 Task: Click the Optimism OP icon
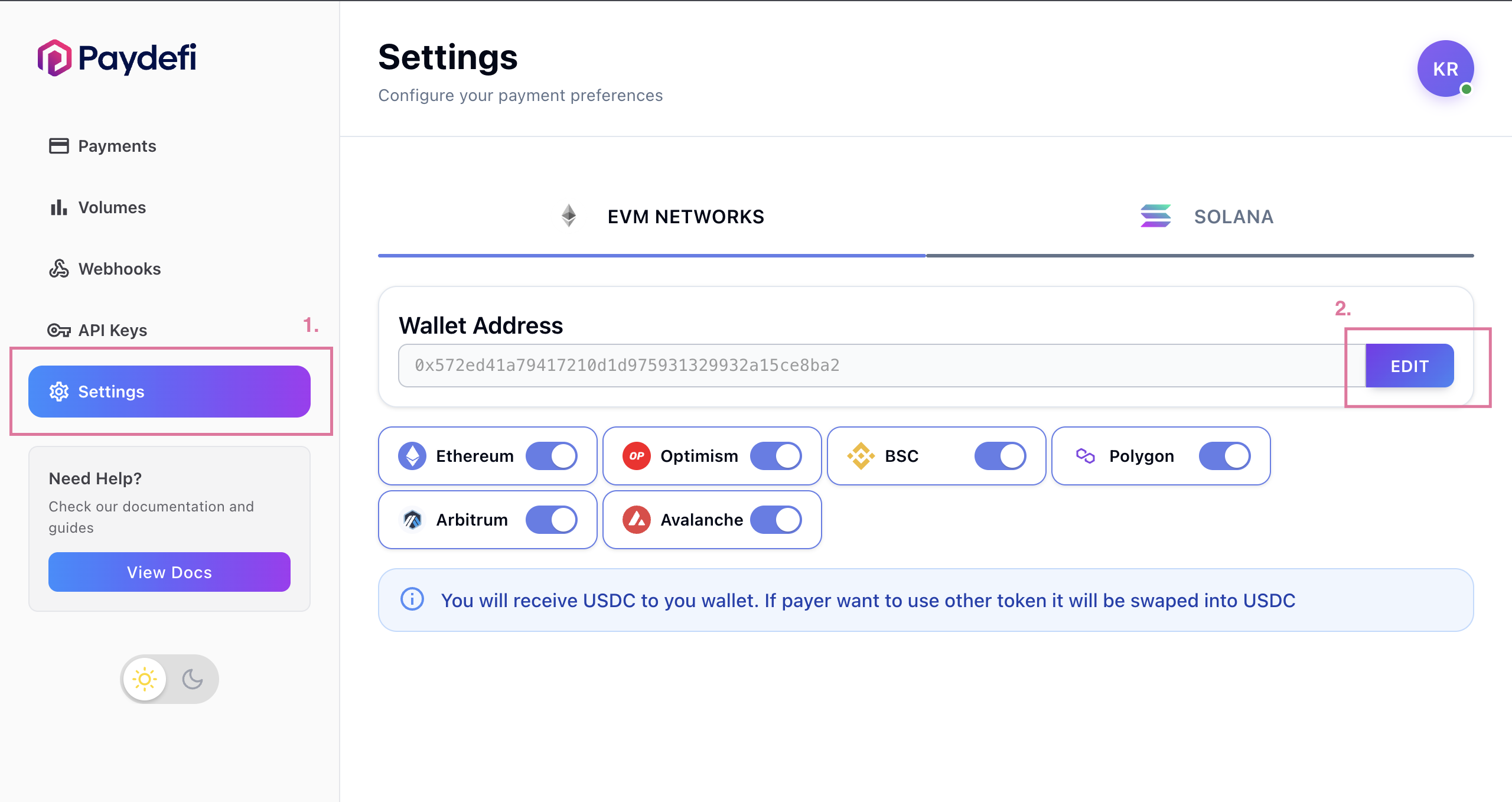click(x=636, y=455)
